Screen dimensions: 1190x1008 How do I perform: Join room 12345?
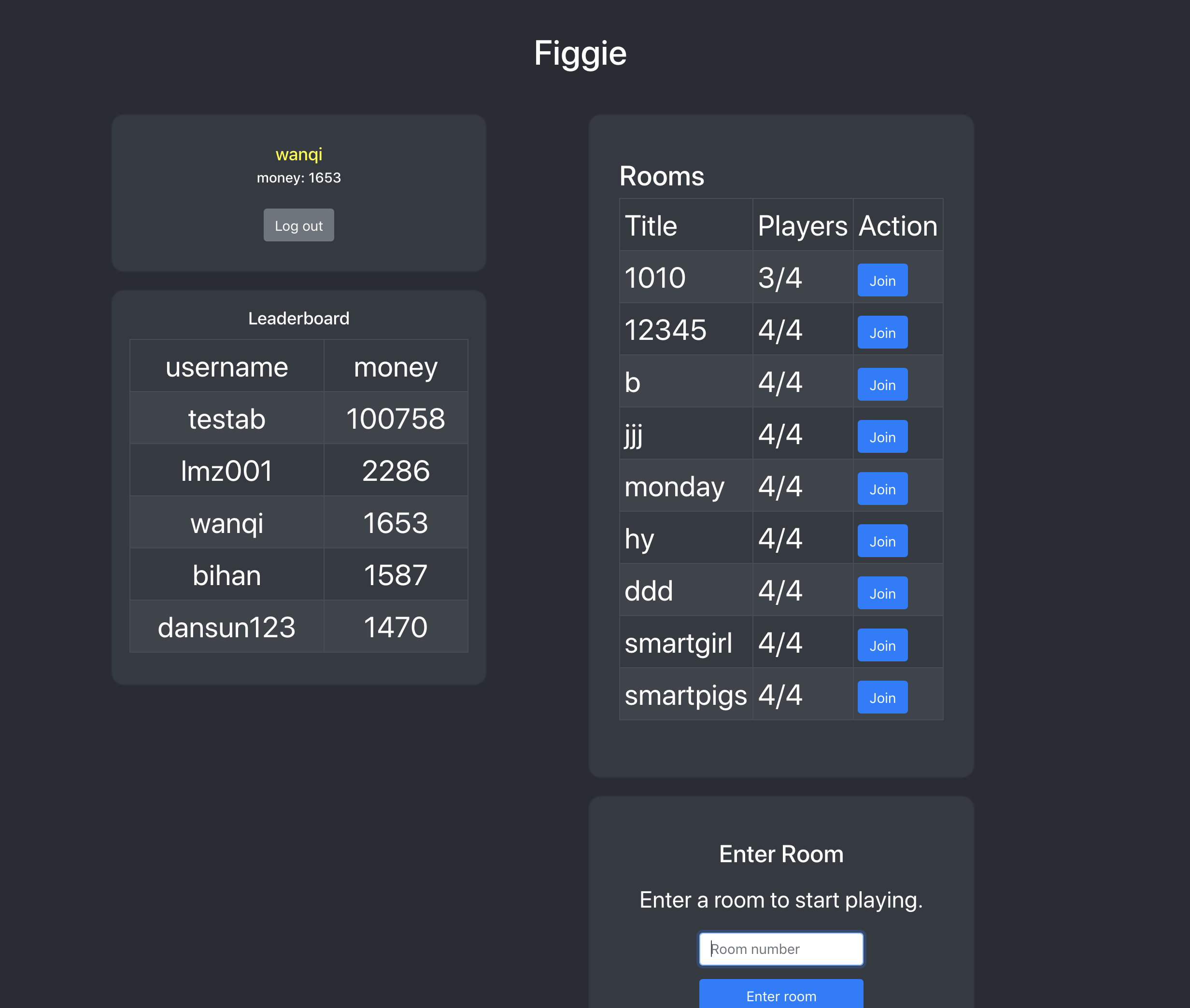pyautogui.click(x=882, y=333)
